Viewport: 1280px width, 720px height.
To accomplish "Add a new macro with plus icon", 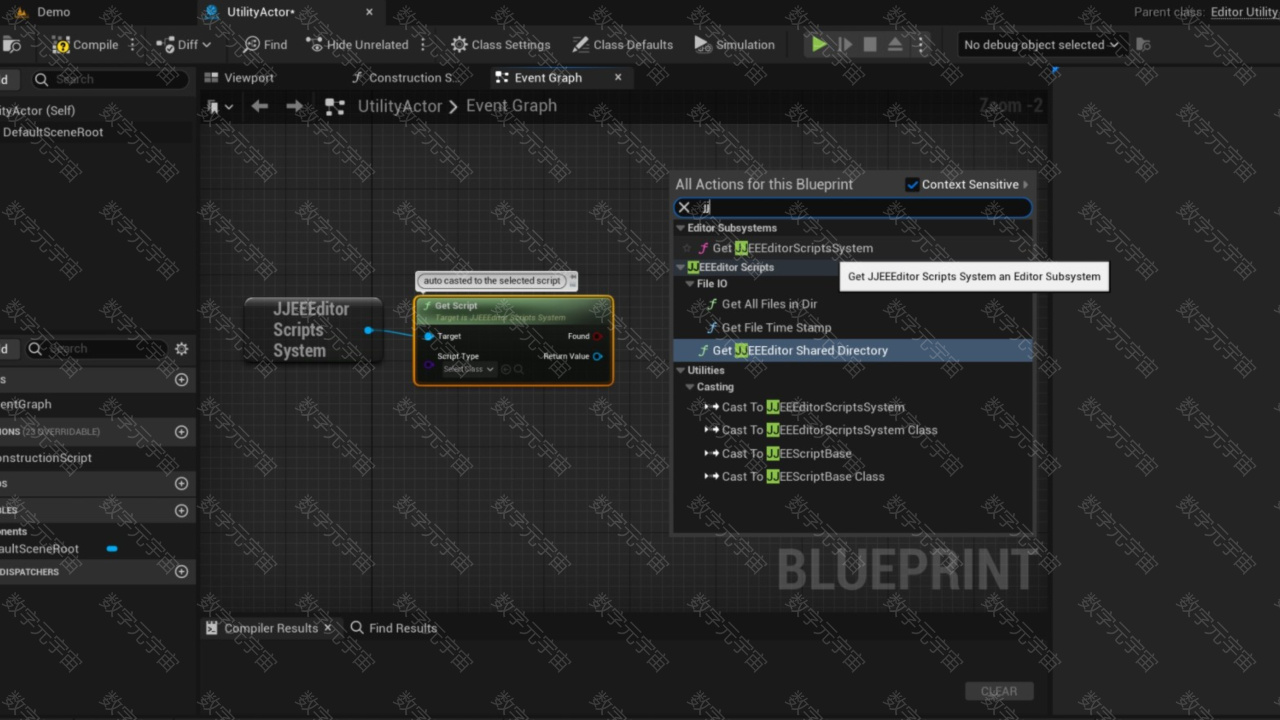I will [181, 483].
